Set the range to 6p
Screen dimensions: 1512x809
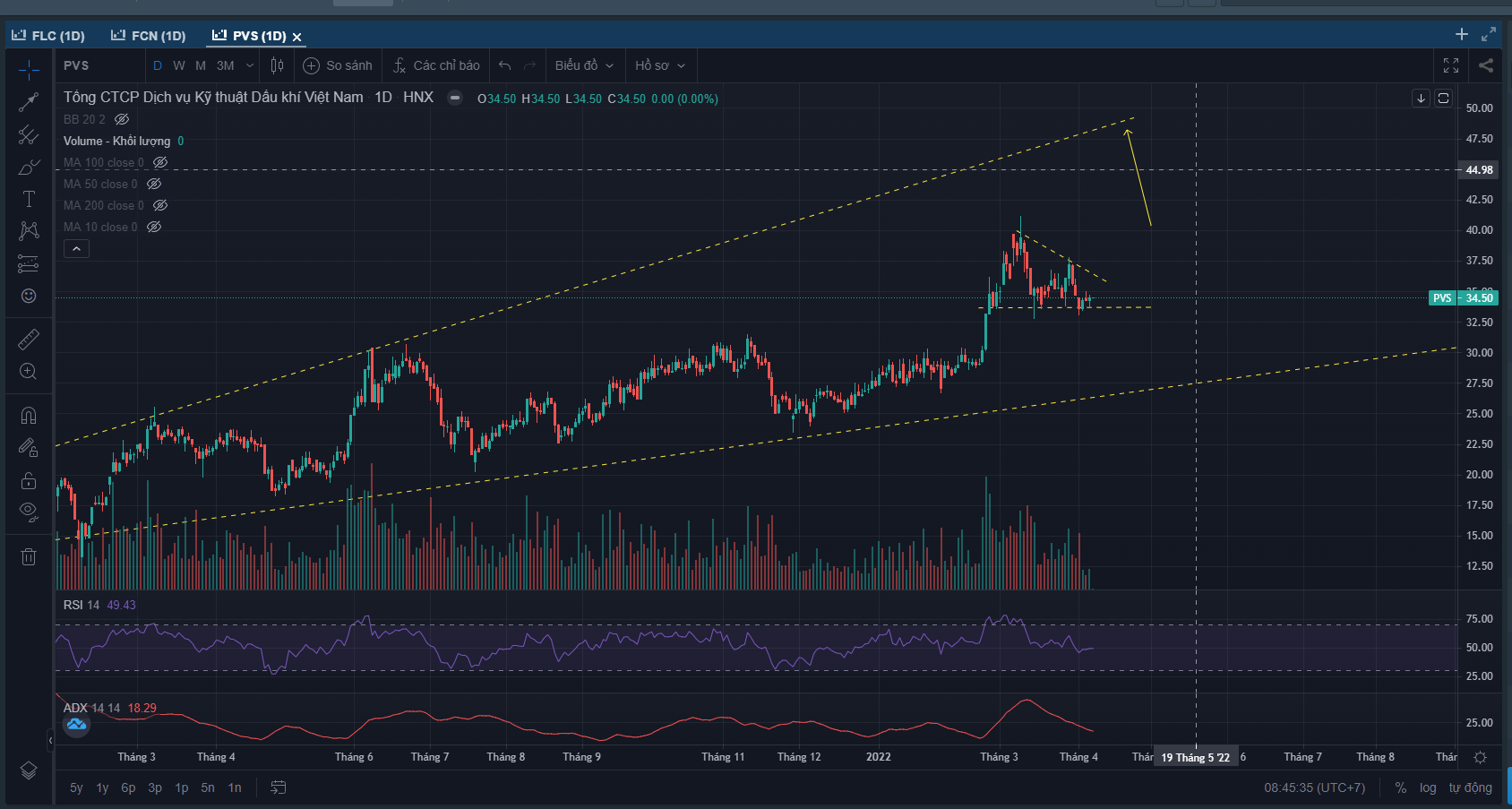click(x=128, y=787)
